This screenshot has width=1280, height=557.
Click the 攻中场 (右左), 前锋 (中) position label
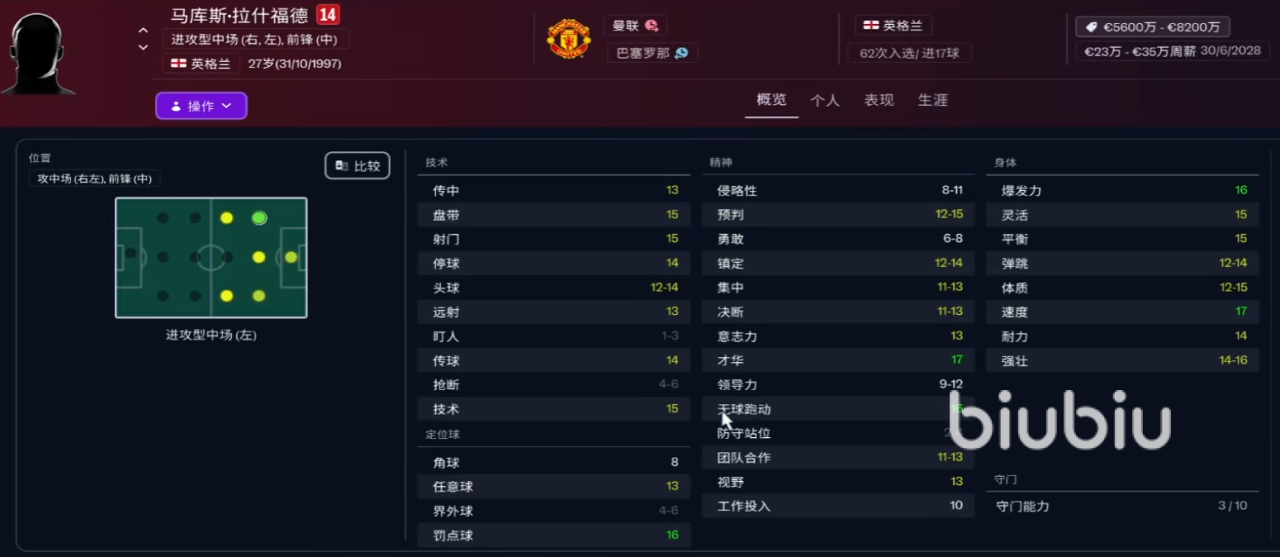(x=95, y=179)
